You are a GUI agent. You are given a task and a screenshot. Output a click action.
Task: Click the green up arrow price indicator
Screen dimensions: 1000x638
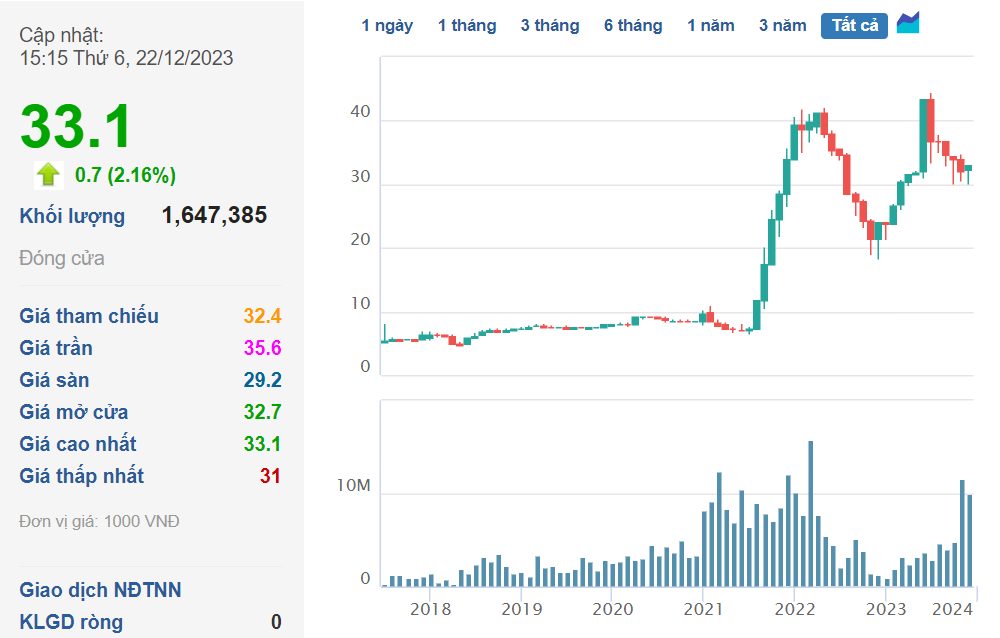point(48,175)
